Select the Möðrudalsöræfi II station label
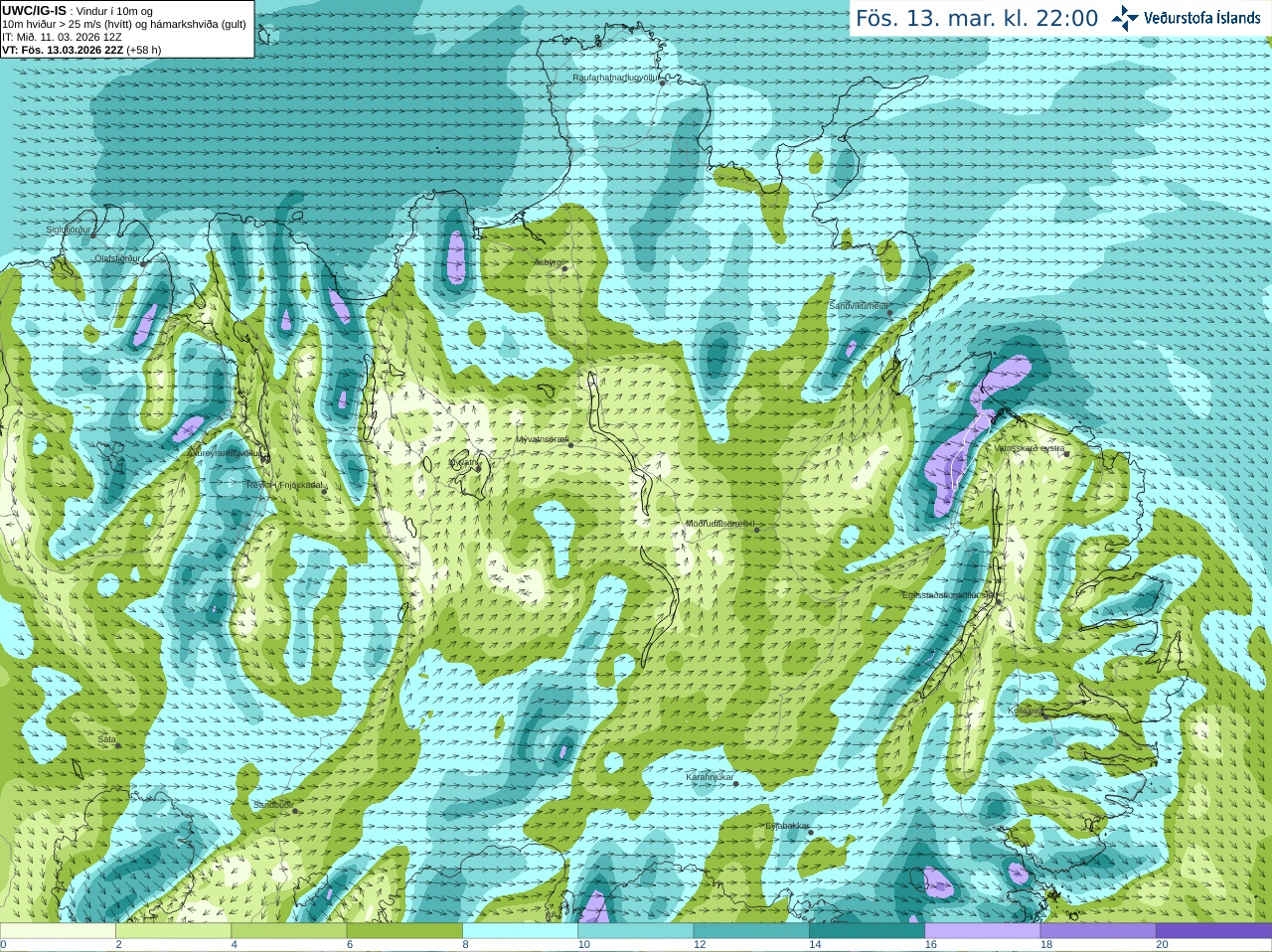The image size is (1272, 952). [x=720, y=524]
